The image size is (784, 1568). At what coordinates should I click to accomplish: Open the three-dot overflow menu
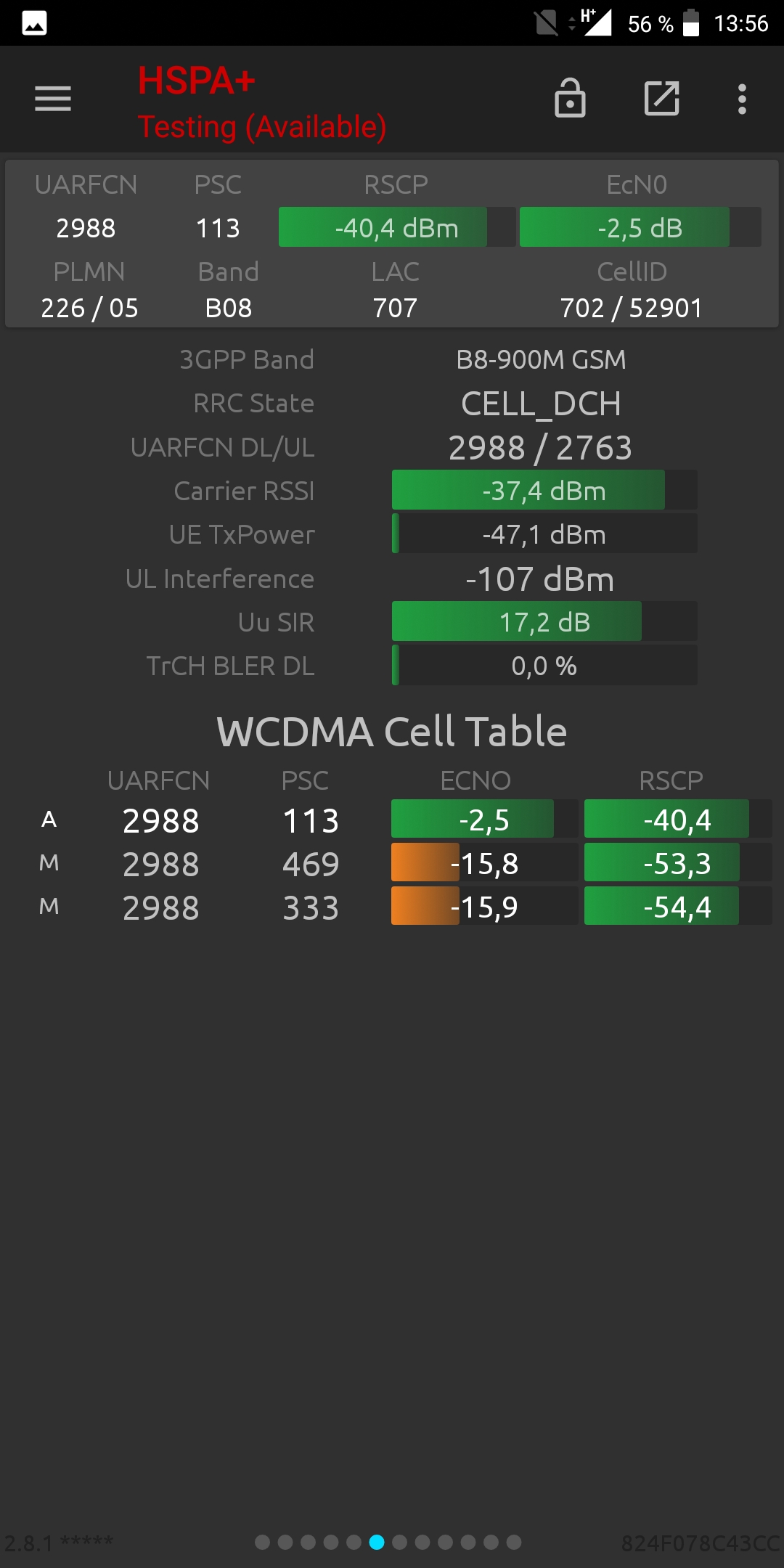[742, 99]
